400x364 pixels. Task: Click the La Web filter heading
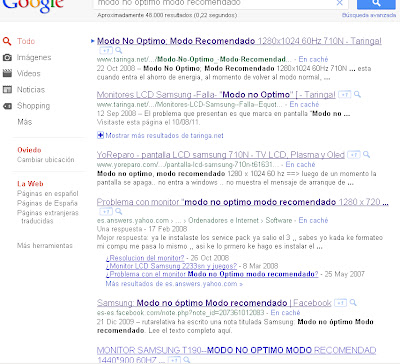[30, 184]
